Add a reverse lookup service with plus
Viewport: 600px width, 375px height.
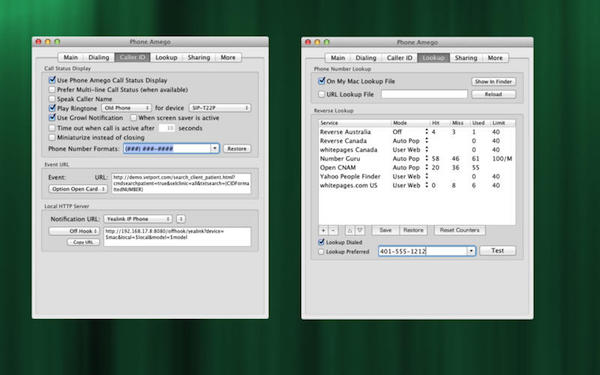coord(323,230)
